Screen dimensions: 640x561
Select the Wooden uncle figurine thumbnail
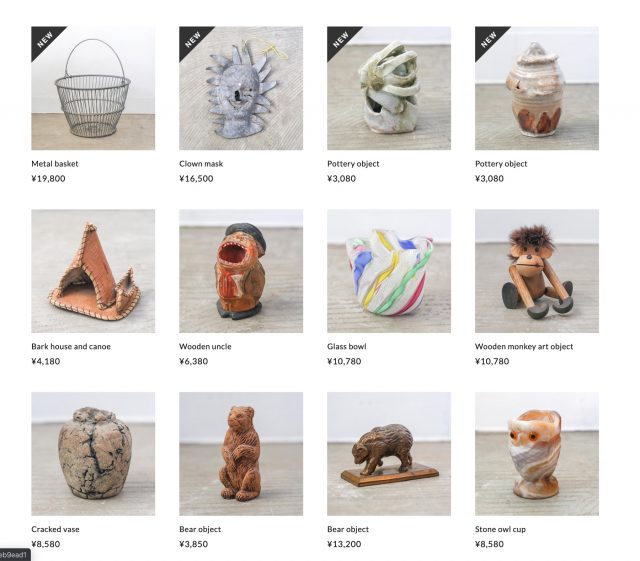241,271
